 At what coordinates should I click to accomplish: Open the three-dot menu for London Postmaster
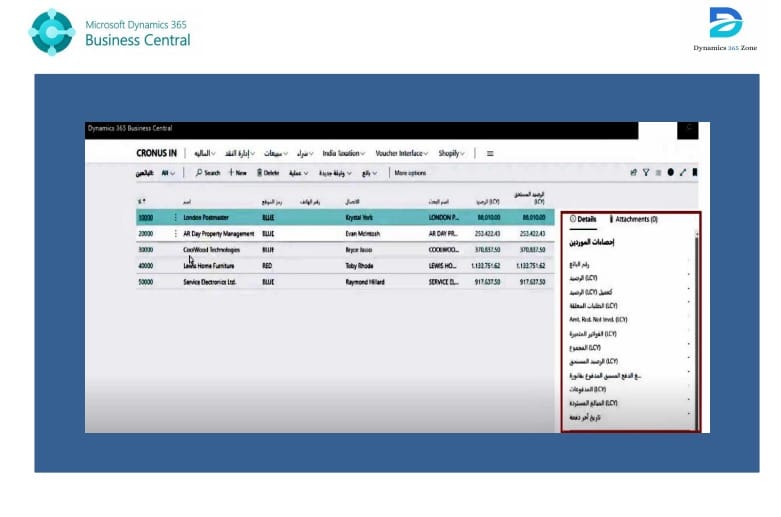pos(175,218)
